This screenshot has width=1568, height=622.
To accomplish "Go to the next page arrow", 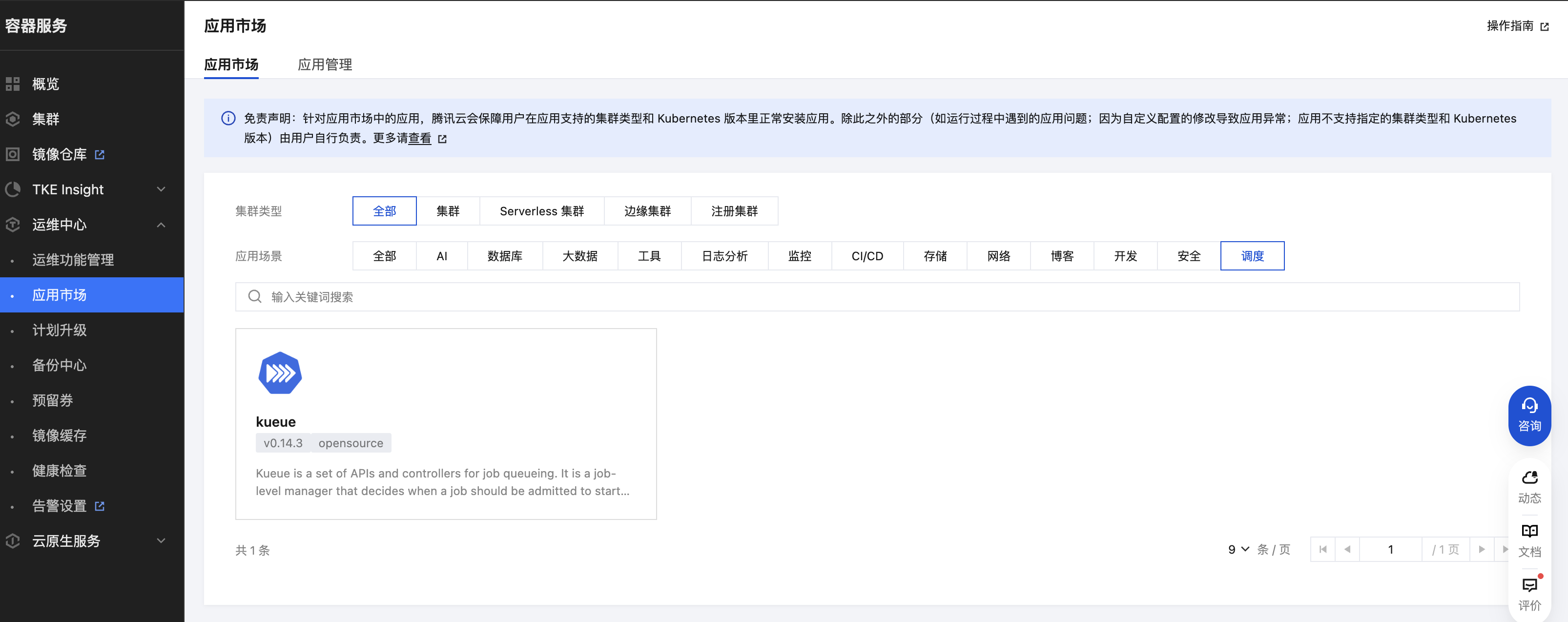I will pyautogui.click(x=1482, y=550).
